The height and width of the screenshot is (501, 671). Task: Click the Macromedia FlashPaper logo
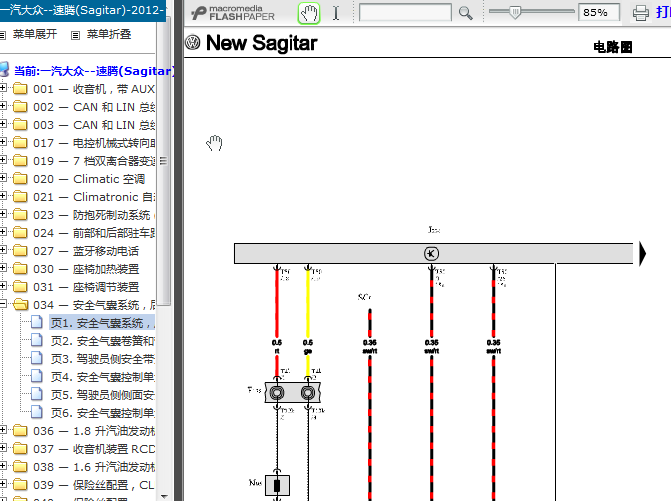(x=233, y=13)
